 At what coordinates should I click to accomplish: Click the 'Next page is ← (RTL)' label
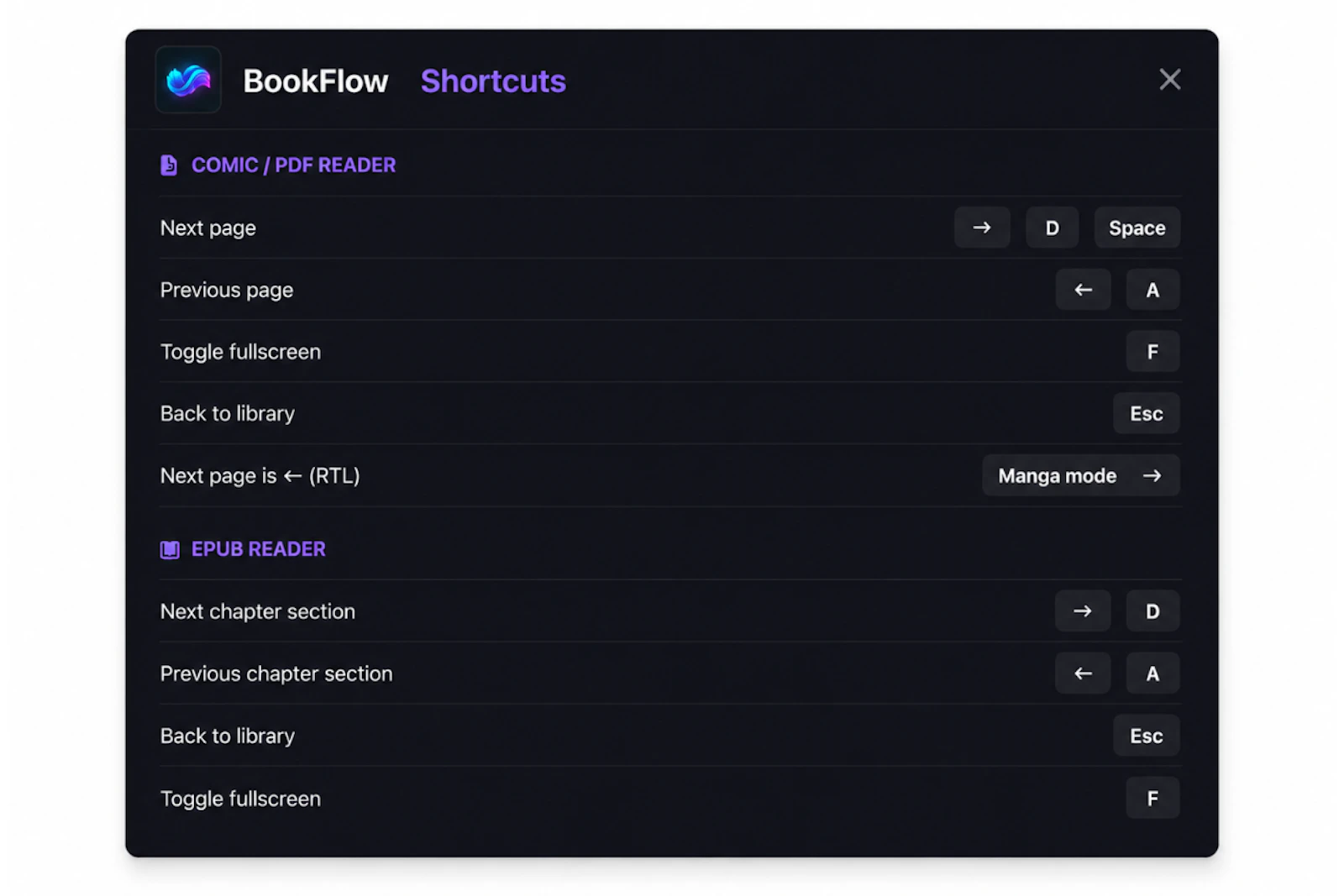[x=260, y=476]
